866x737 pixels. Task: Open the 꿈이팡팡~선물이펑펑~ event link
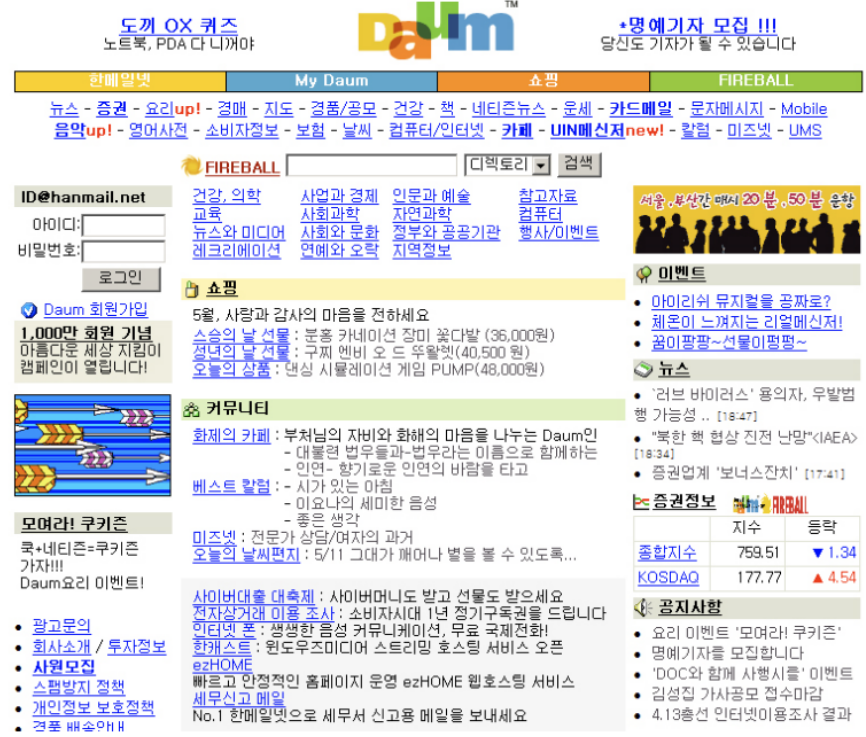[729, 343]
